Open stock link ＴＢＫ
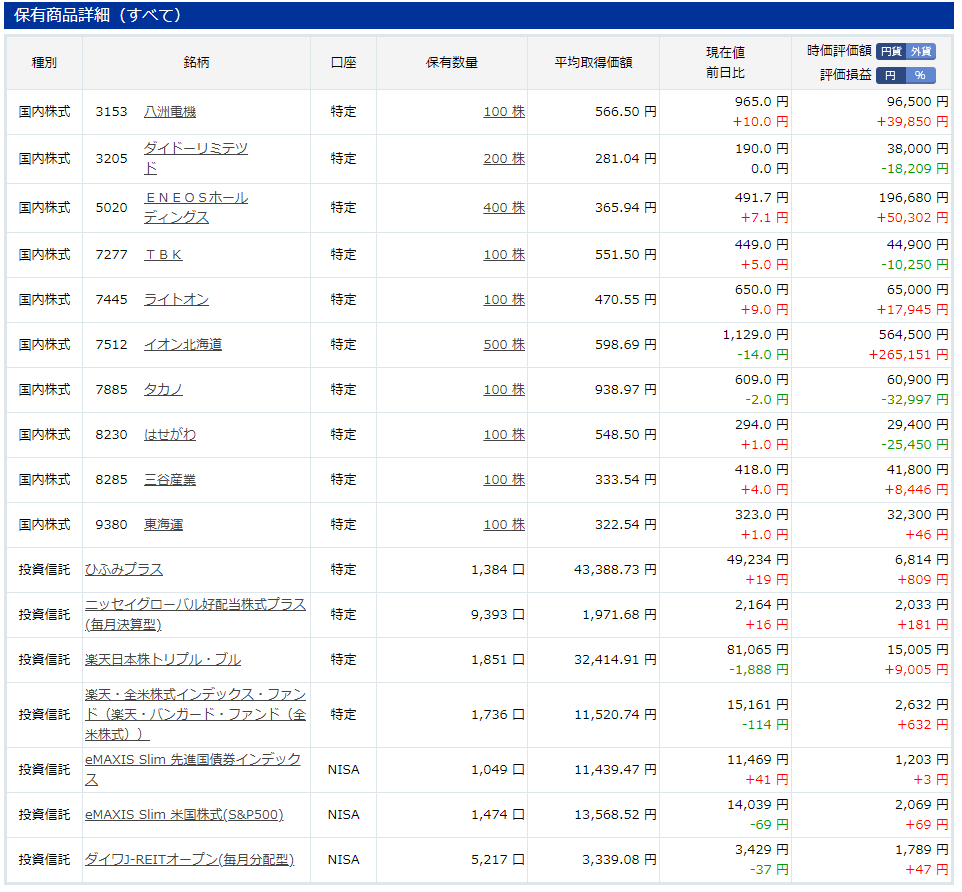The width and height of the screenshot is (962, 892). (163, 255)
